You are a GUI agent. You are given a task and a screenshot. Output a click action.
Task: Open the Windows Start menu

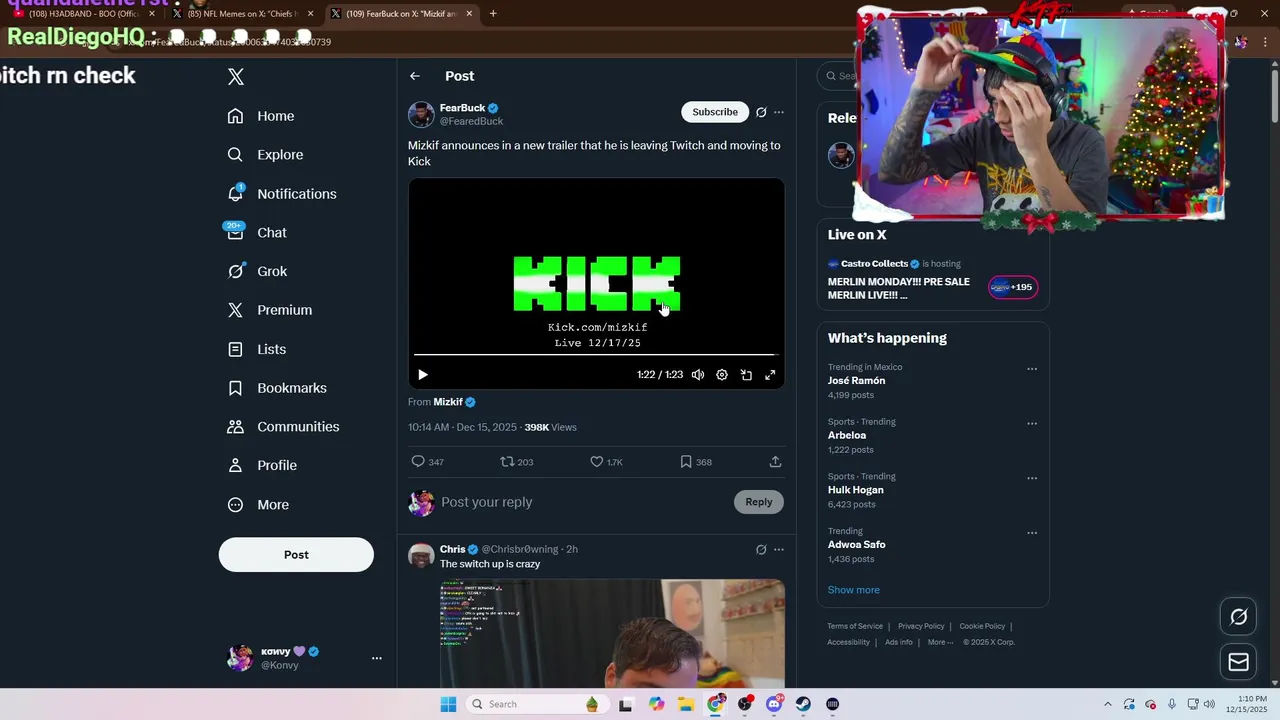pos(448,704)
